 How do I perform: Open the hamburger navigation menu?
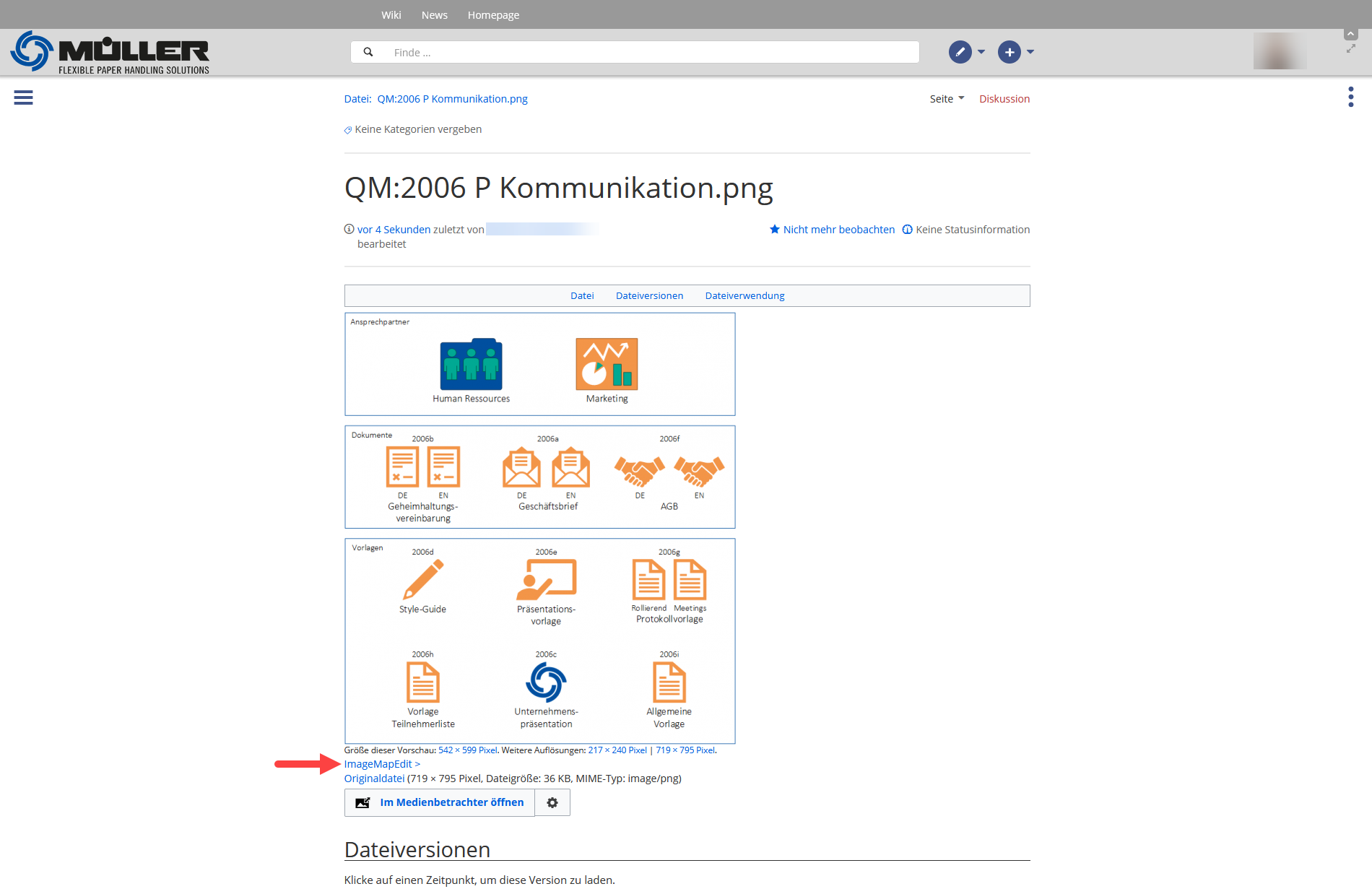[23, 97]
